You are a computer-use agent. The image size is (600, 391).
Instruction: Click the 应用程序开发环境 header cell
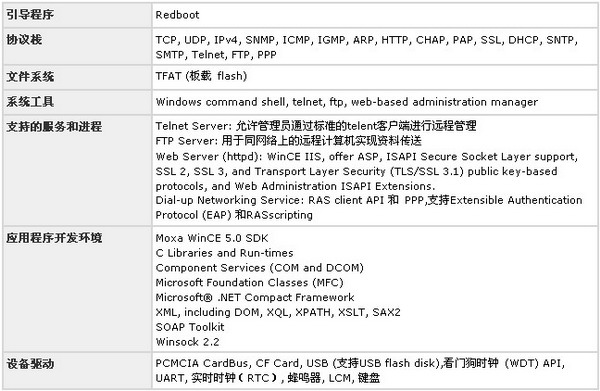coord(77,289)
